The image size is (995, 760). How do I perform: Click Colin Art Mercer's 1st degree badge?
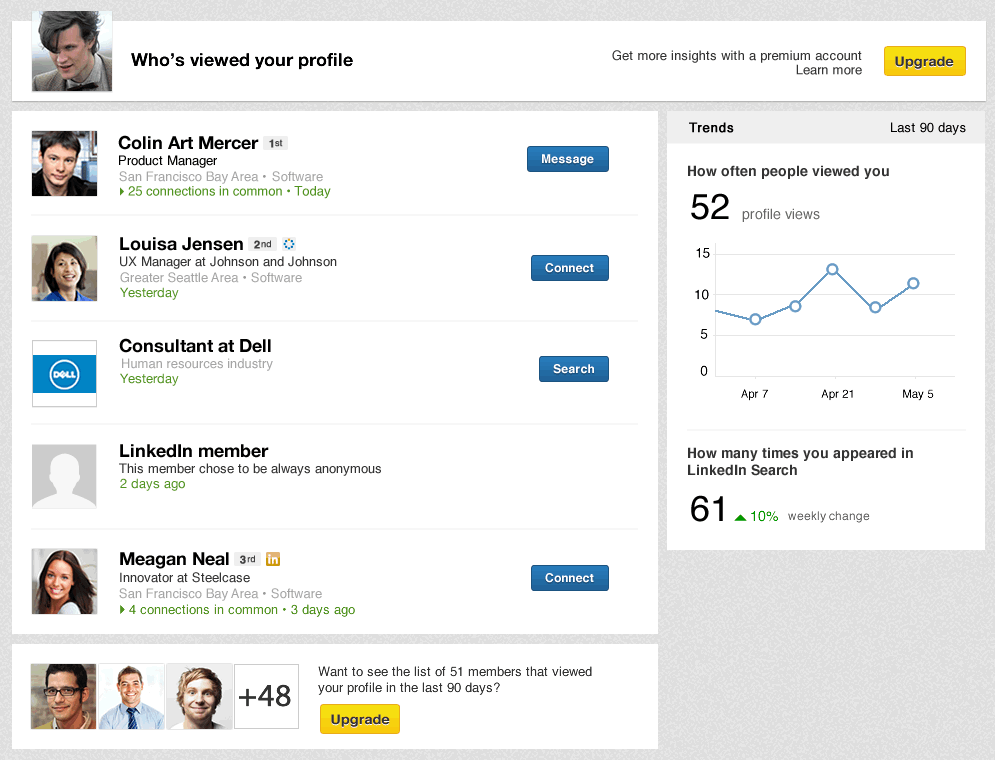click(x=274, y=142)
